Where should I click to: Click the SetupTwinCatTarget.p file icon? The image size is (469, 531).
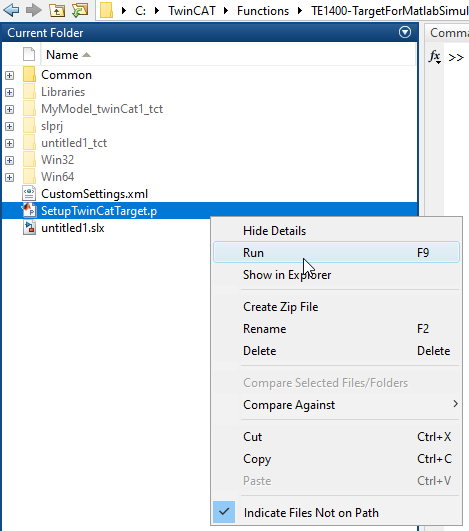(x=29, y=210)
